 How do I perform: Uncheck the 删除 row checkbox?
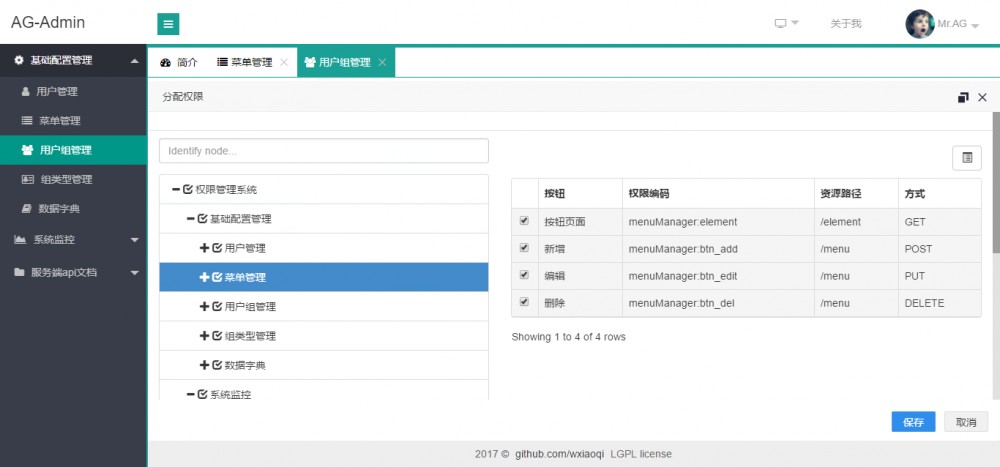pyautogui.click(x=524, y=302)
